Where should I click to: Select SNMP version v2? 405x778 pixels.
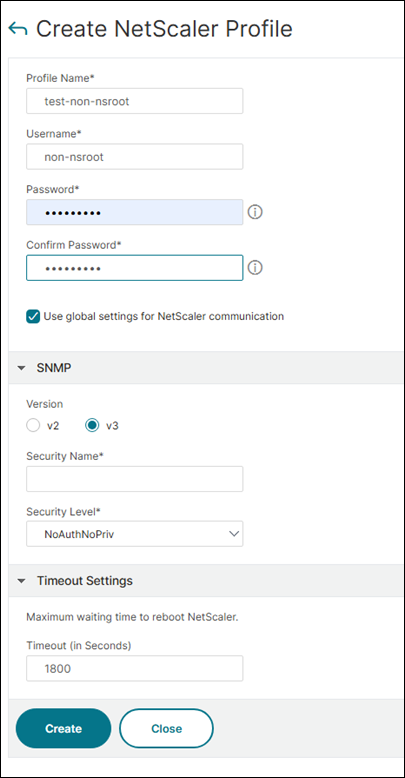coord(33,426)
